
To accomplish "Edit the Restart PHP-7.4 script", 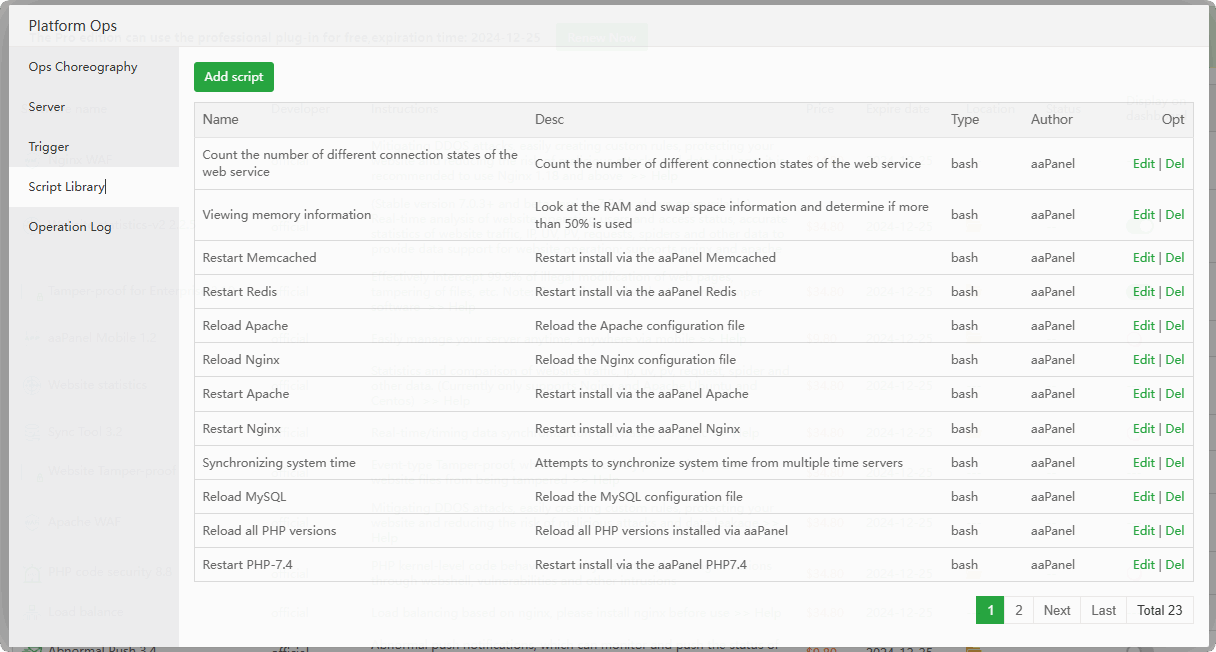I will pyautogui.click(x=1143, y=565).
